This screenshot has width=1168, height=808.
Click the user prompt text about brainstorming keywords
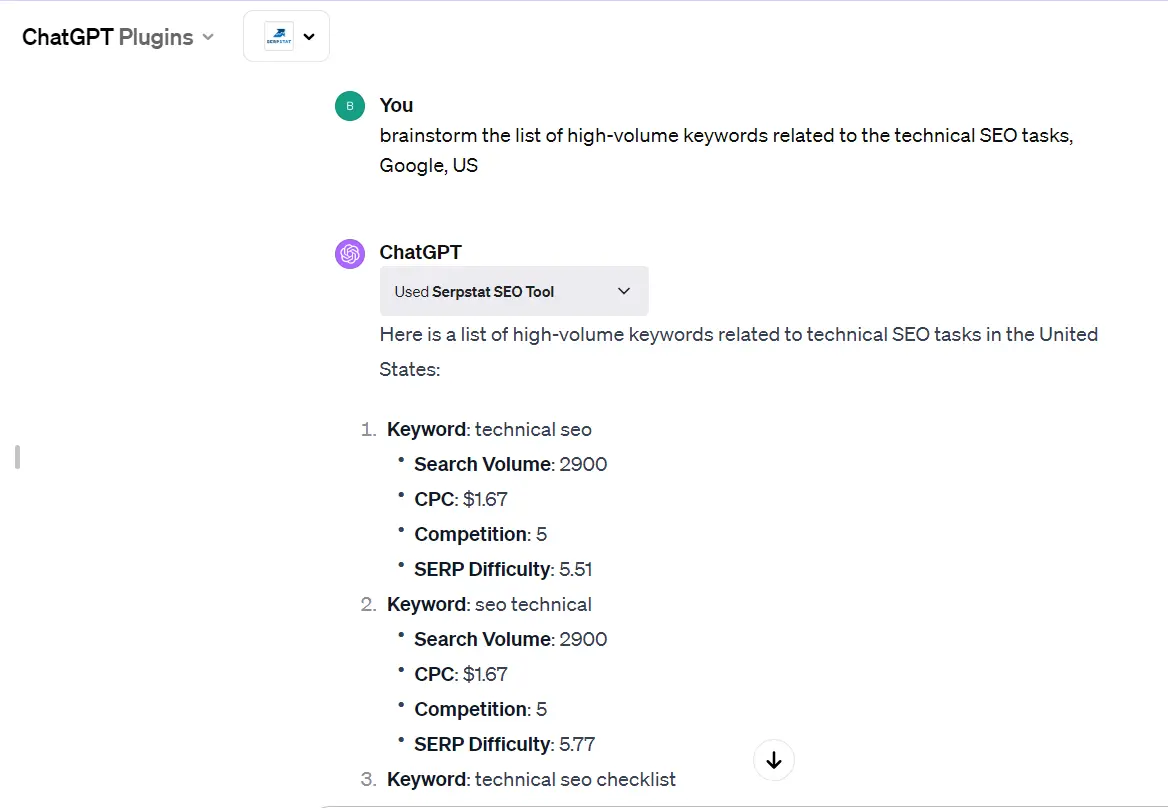[x=726, y=150]
